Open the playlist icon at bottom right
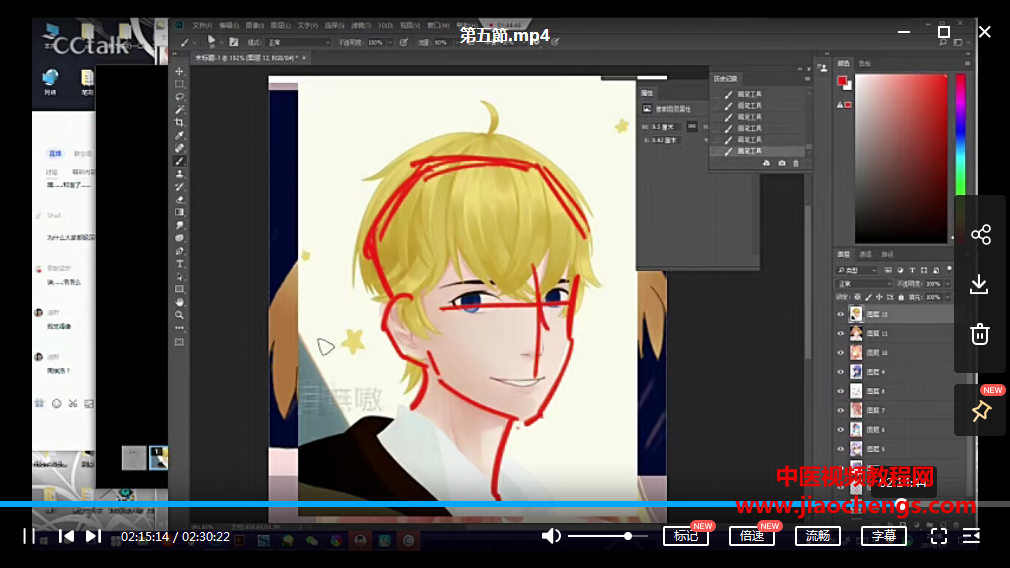Image resolution: width=1010 pixels, height=568 pixels. 971,536
